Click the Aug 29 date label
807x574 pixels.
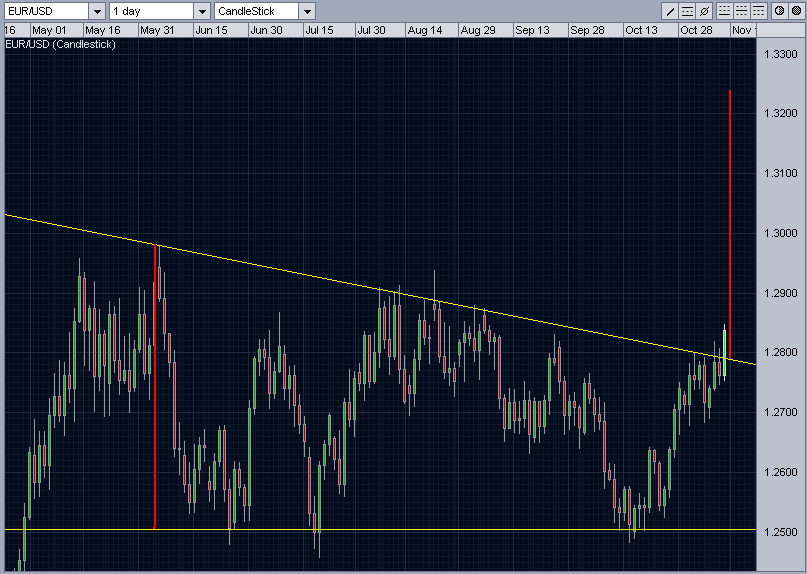point(478,30)
